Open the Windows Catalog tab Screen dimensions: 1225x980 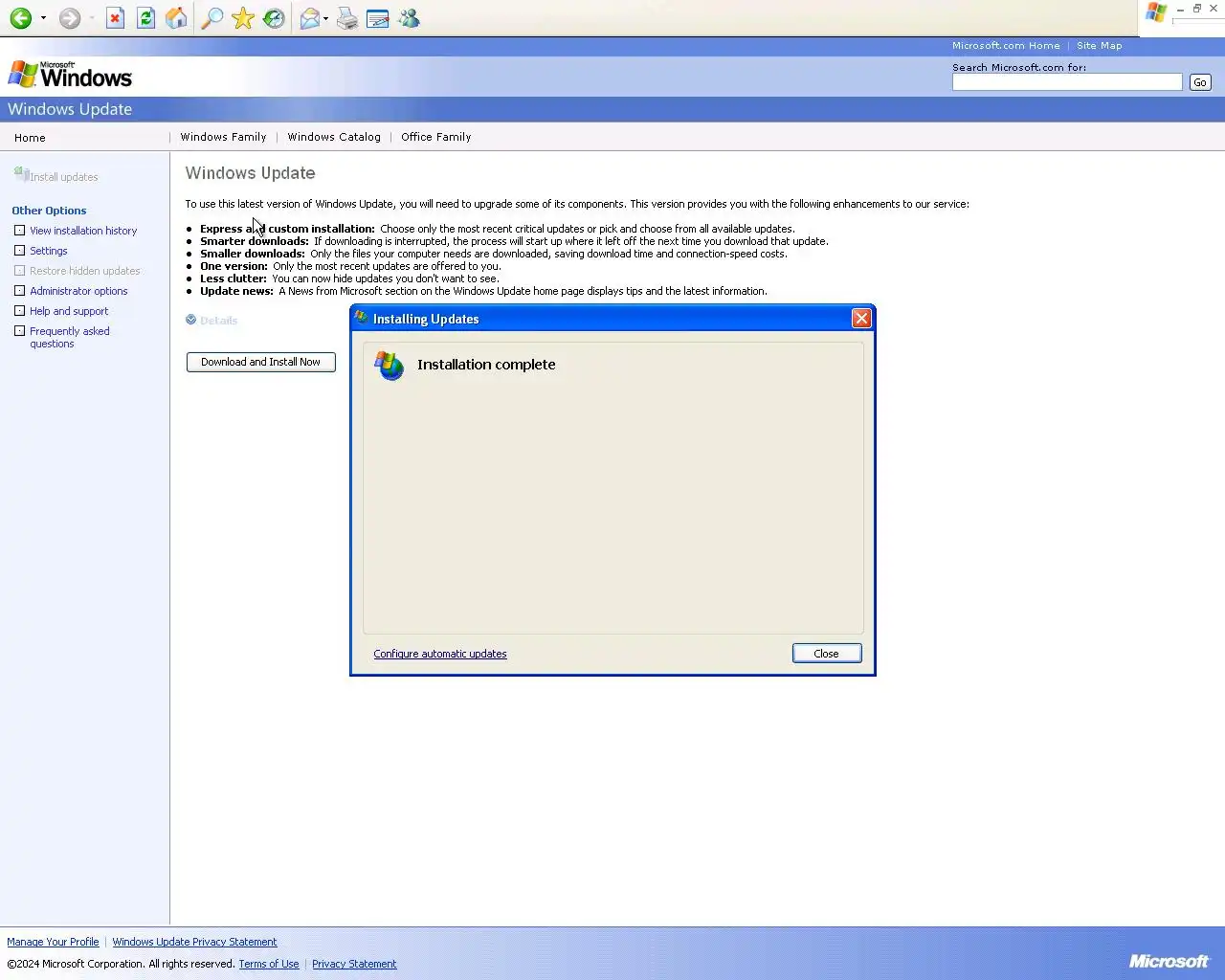[x=334, y=137]
